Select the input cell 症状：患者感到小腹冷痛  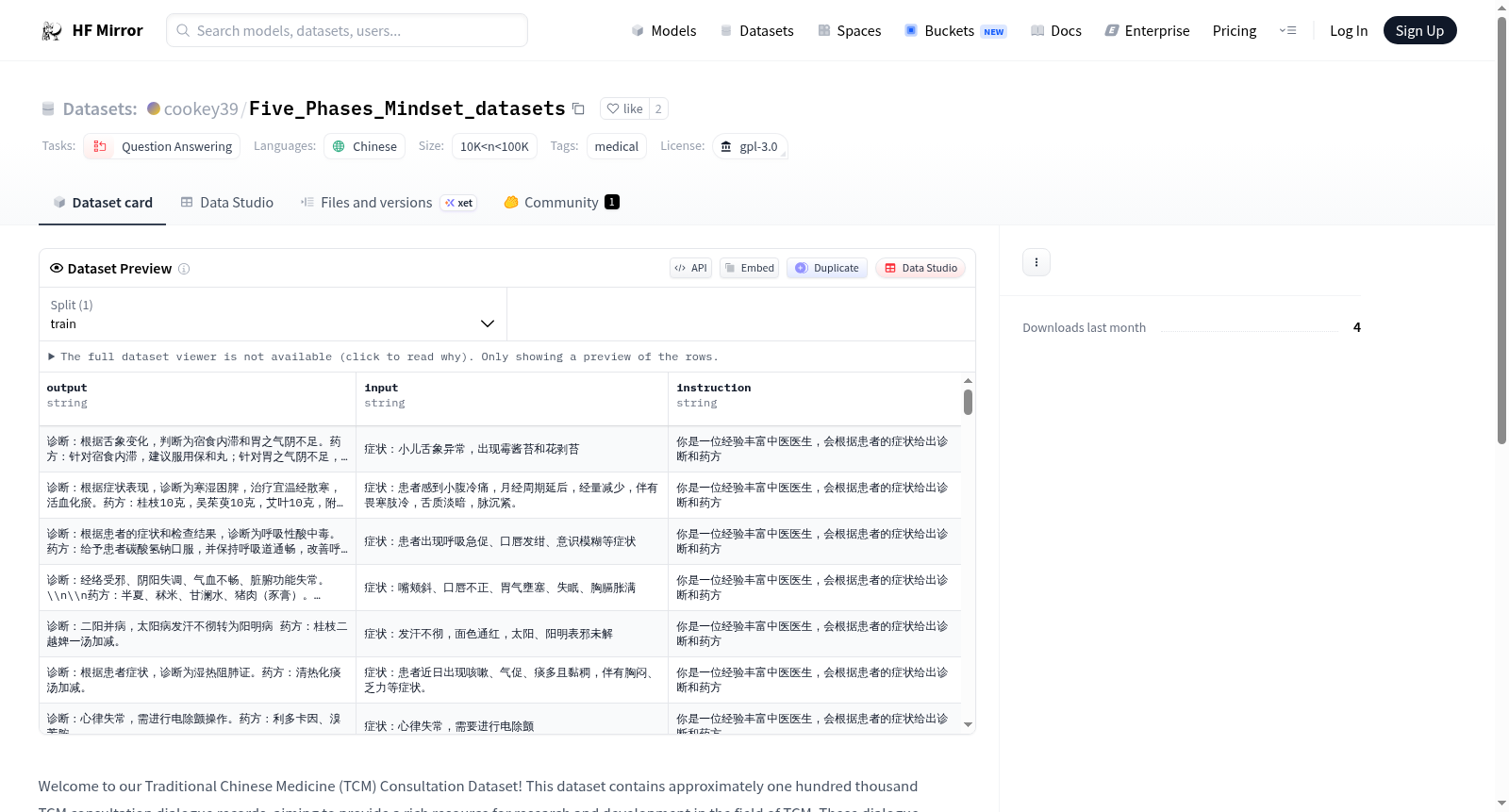pos(512,495)
